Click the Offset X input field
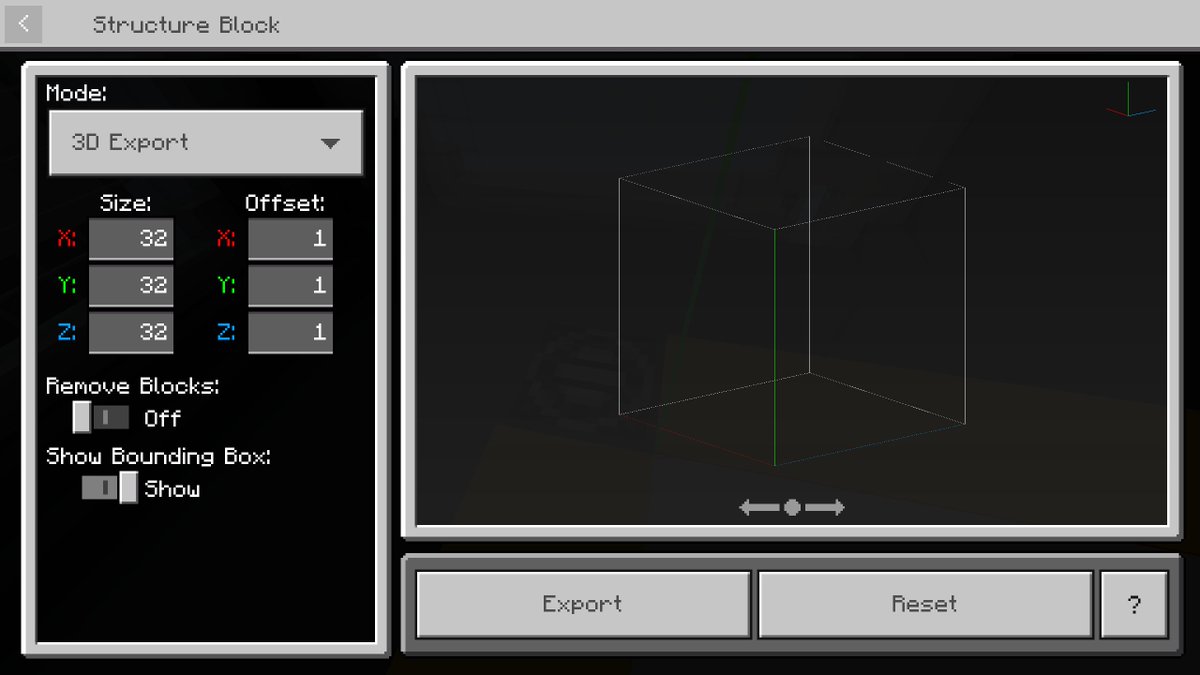The width and height of the screenshot is (1200, 675). (291, 239)
